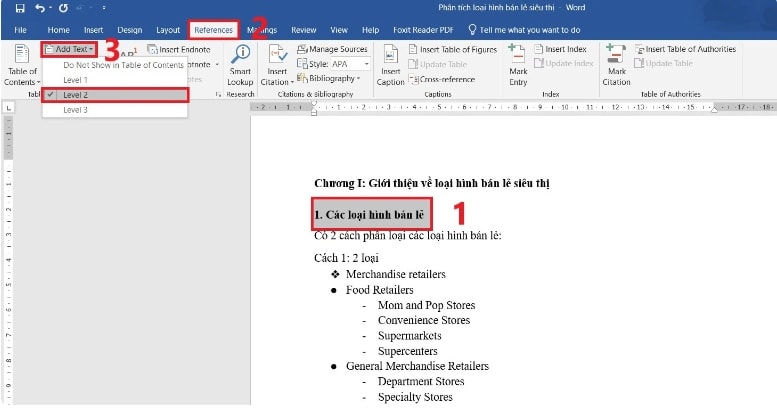Open Customize Quick Access Toolbar arrow
The width and height of the screenshot is (777, 408).
point(104,8)
